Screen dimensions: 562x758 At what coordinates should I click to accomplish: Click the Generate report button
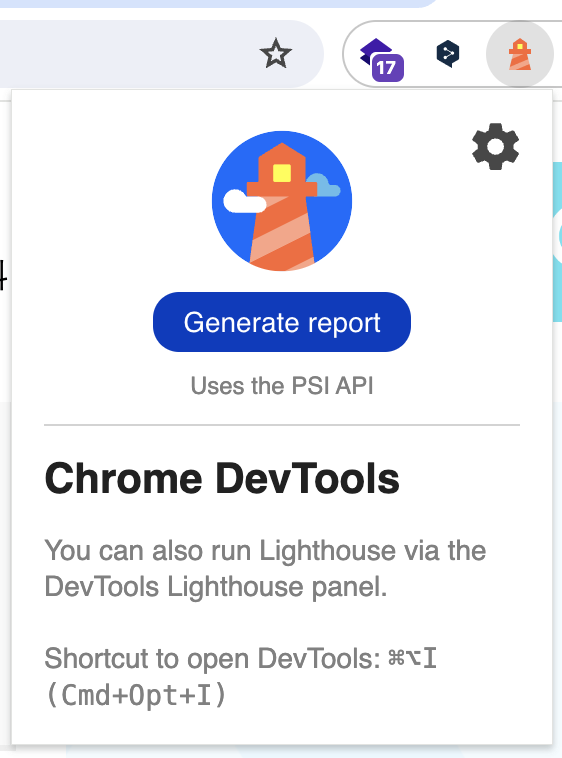(282, 322)
